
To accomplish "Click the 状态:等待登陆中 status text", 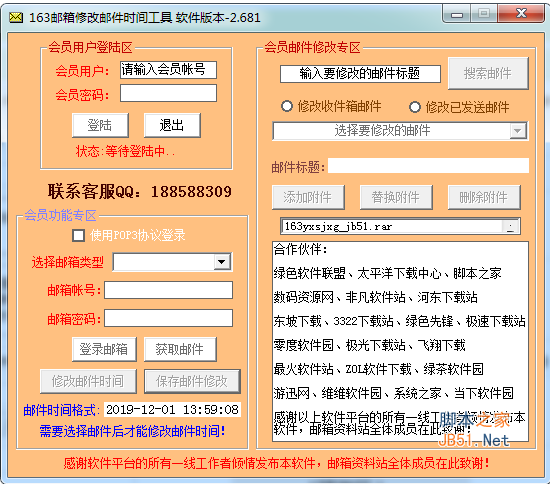I will pyautogui.click(x=125, y=151).
